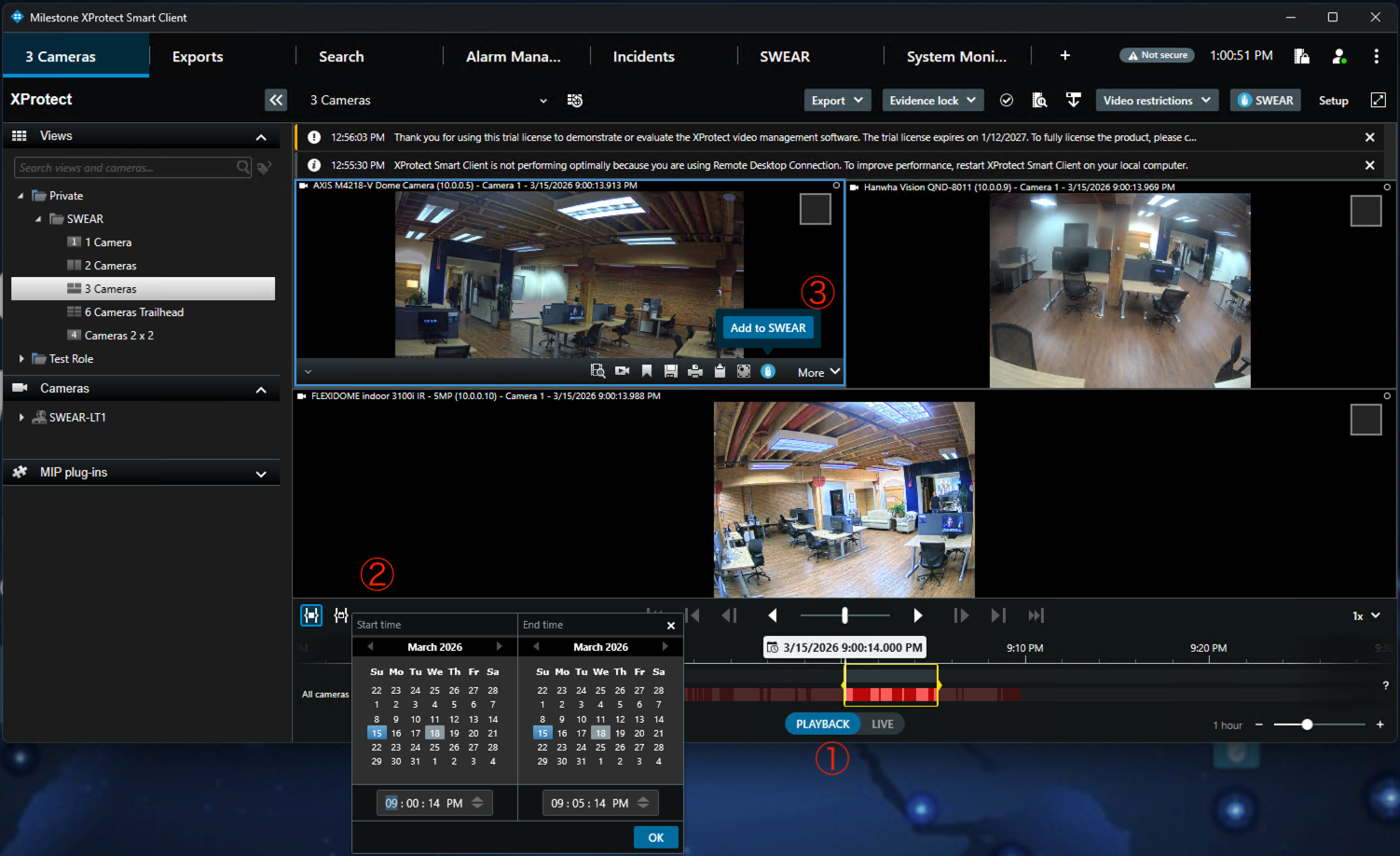Click the bookmark icon in camera toolbar
This screenshot has width=1400, height=856.
(647, 371)
